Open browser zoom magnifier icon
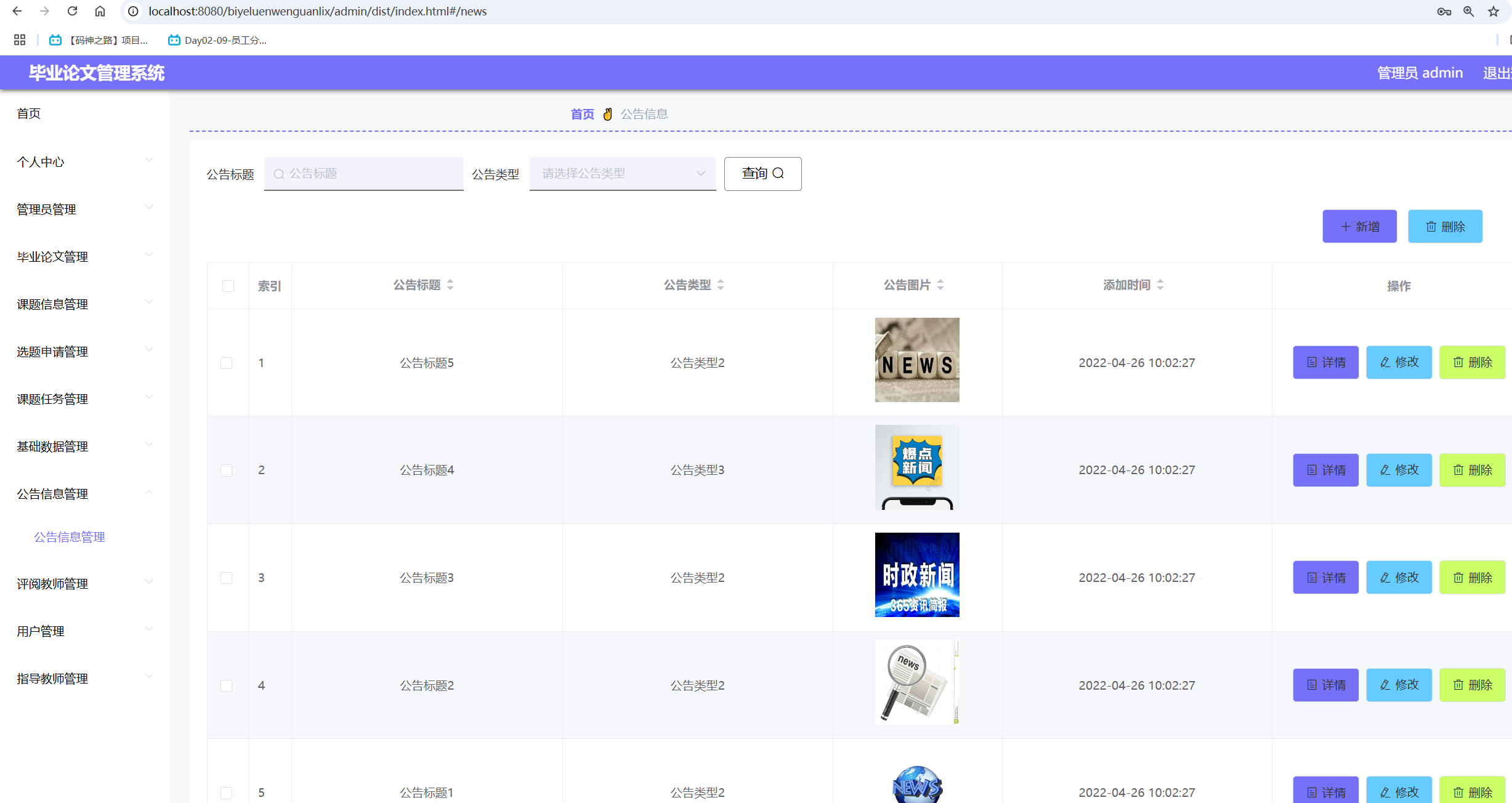The height and width of the screenshot is (803, 1512). [x=1469, y=11]
